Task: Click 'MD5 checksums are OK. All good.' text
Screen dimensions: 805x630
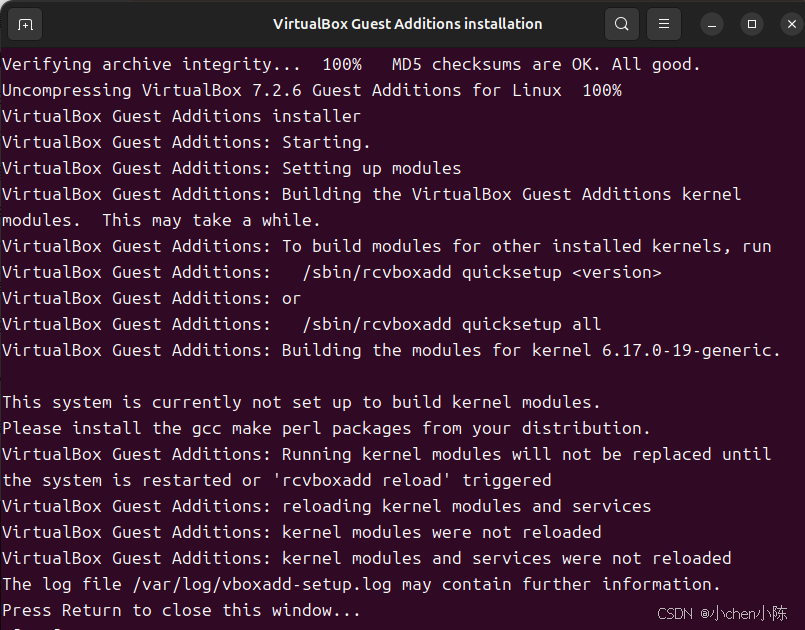Action: [x=546, y=65]
